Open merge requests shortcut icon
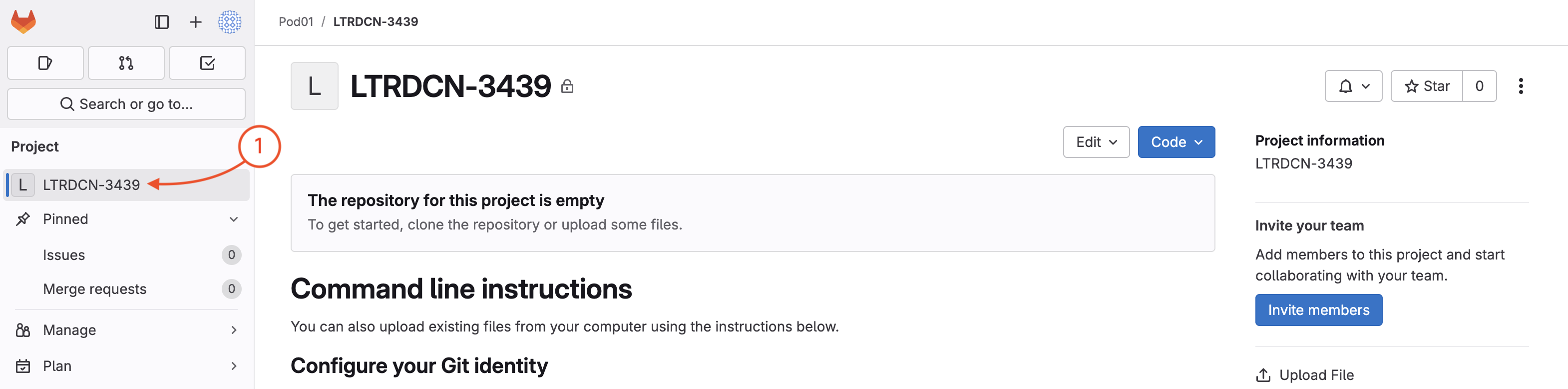The height and width of the screenshot is (389, 1568). tap(126, 63)
